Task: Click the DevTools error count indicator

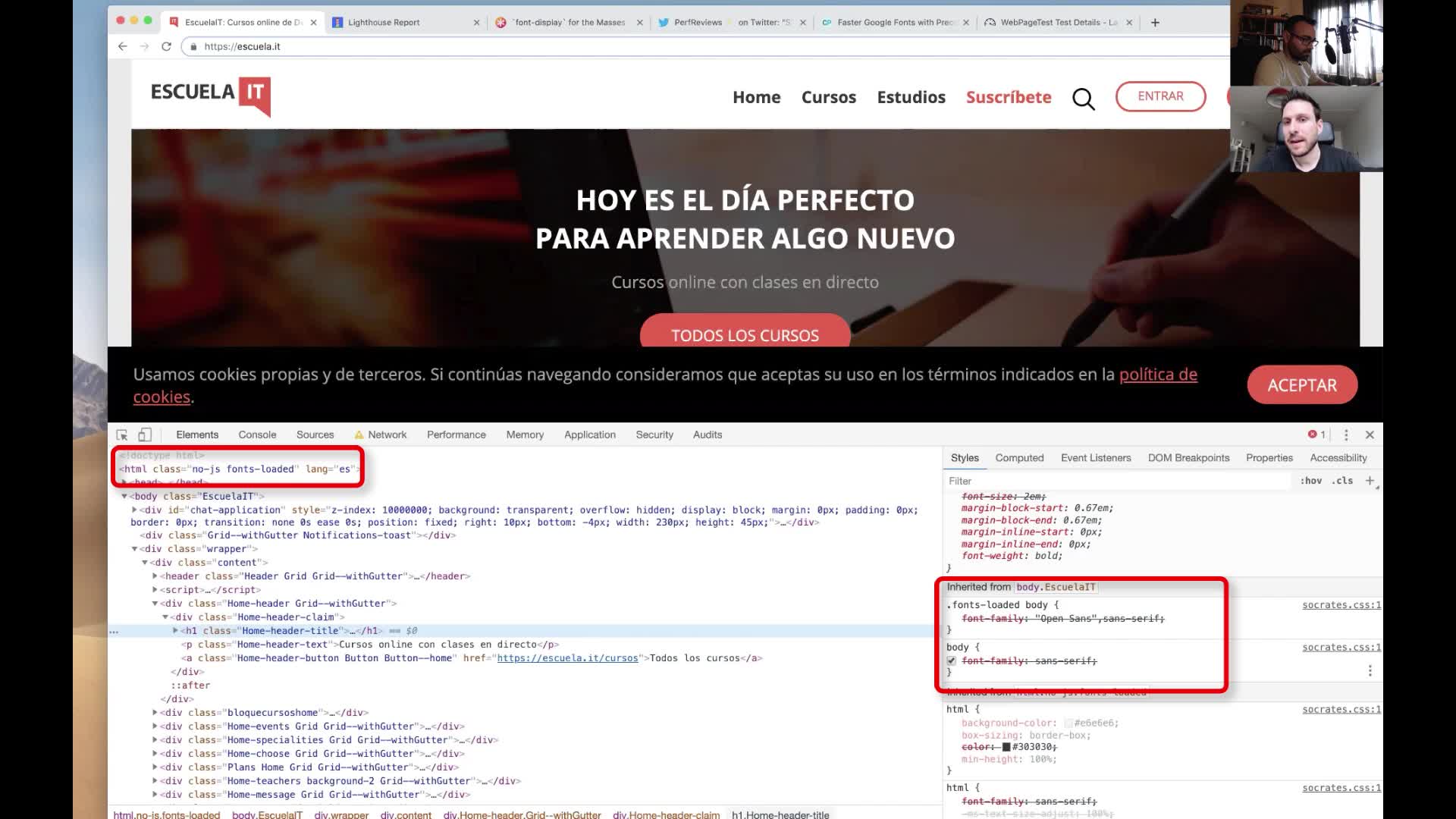Action: (x=1316, y=435)
